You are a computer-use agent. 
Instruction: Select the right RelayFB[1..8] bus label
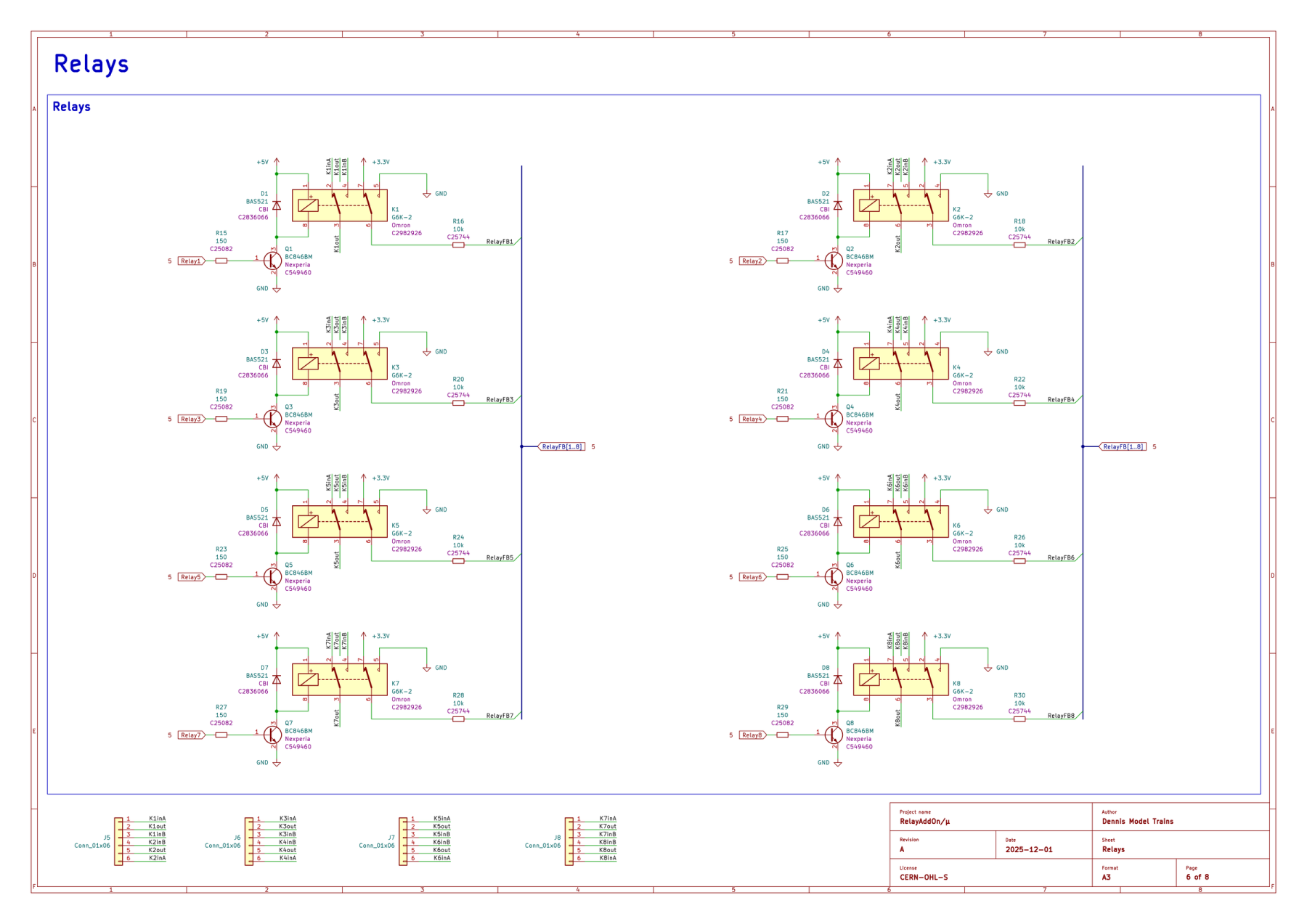pos(1123,446)
